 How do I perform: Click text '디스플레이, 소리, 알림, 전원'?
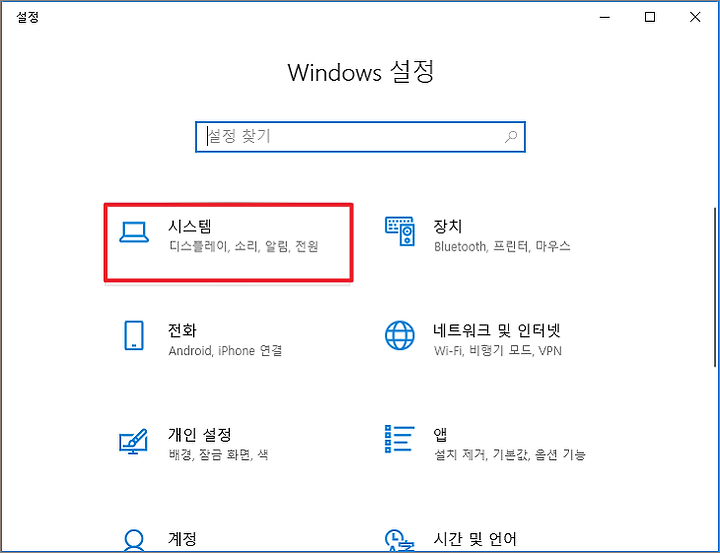[244, 247]
